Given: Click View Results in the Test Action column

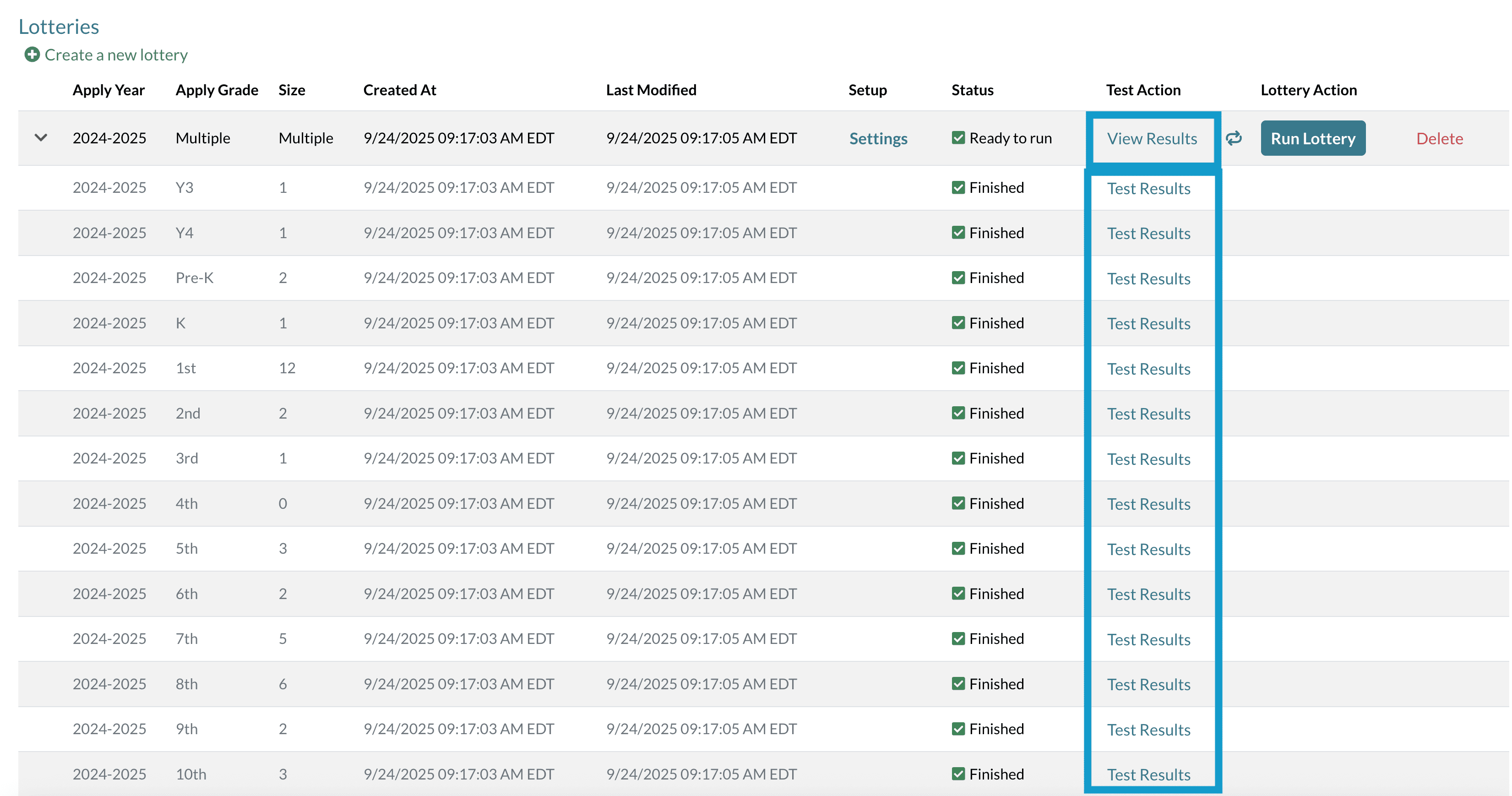Looking at the screenshot, I should tap(1151, 138).
